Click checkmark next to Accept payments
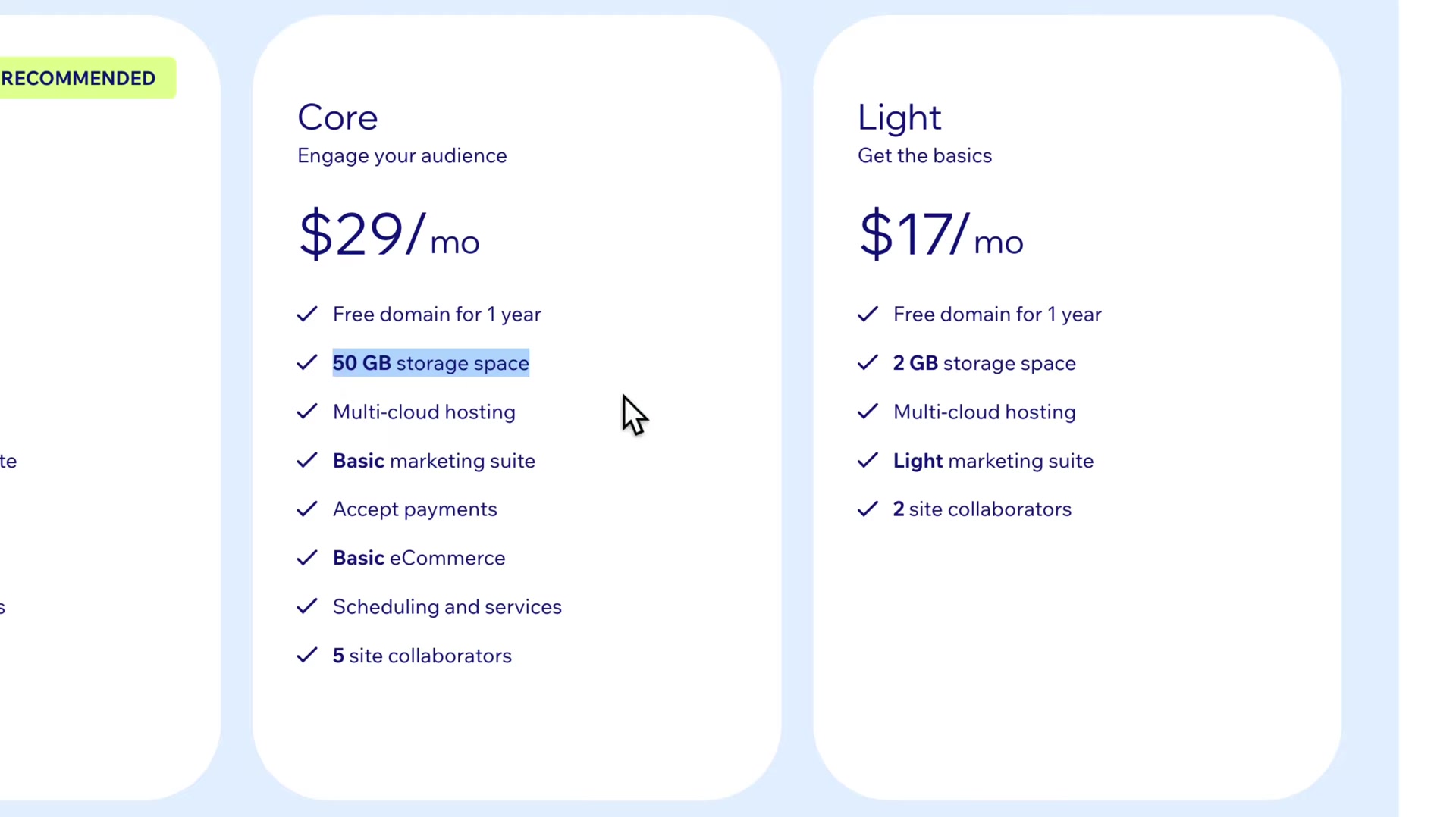The image size is (1456, 817). pos(307,509)
